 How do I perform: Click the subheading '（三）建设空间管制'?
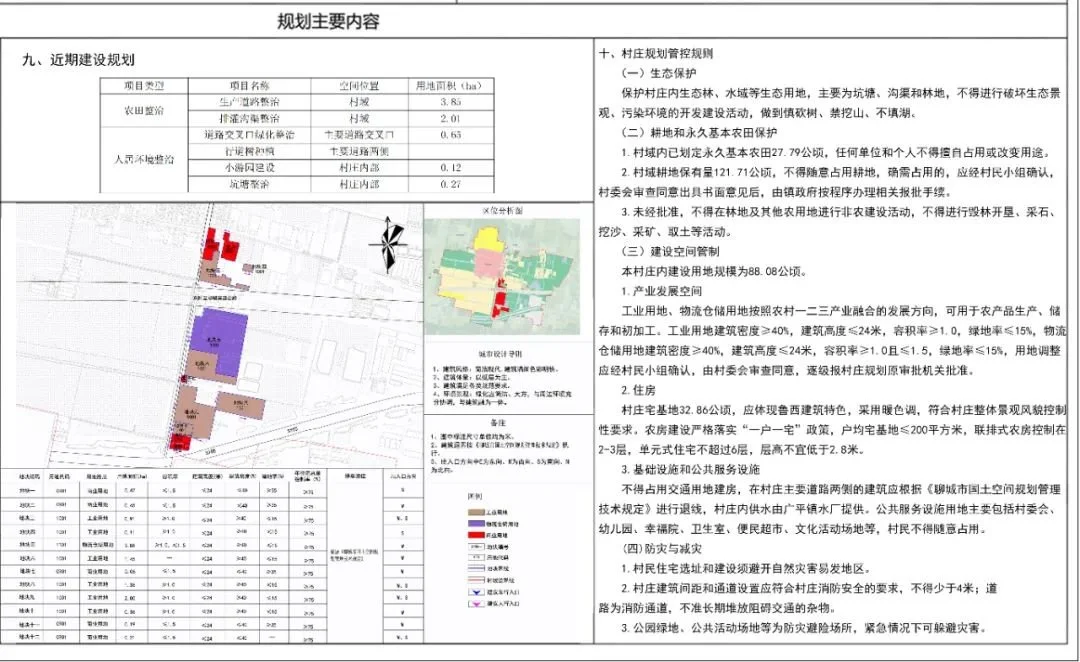(x=669, y=251)
